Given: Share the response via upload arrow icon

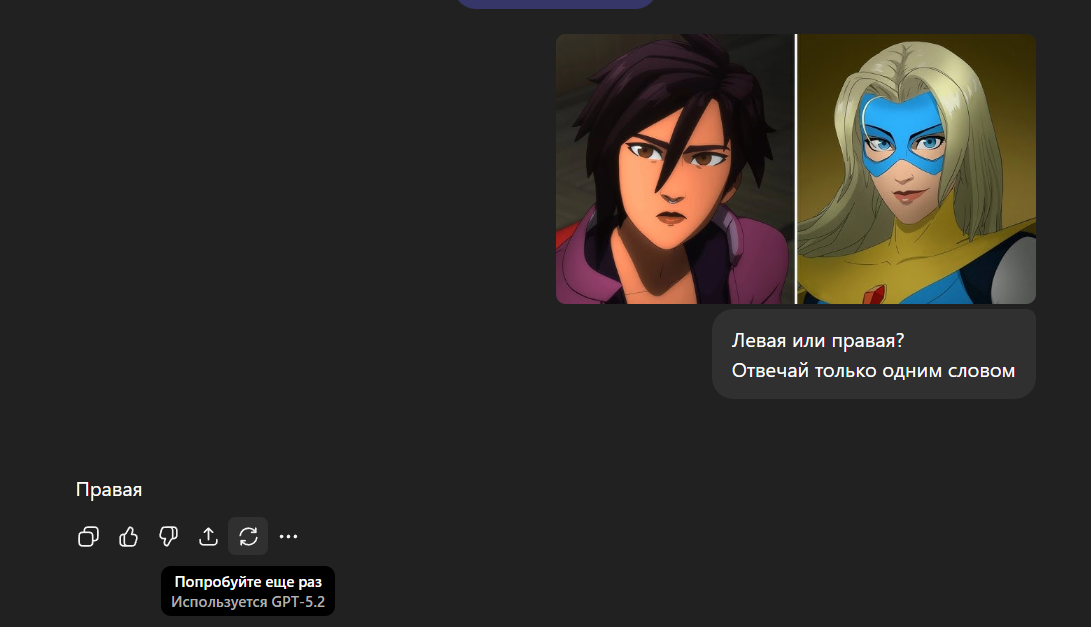Looking at the screenshot, I should 208,537.
